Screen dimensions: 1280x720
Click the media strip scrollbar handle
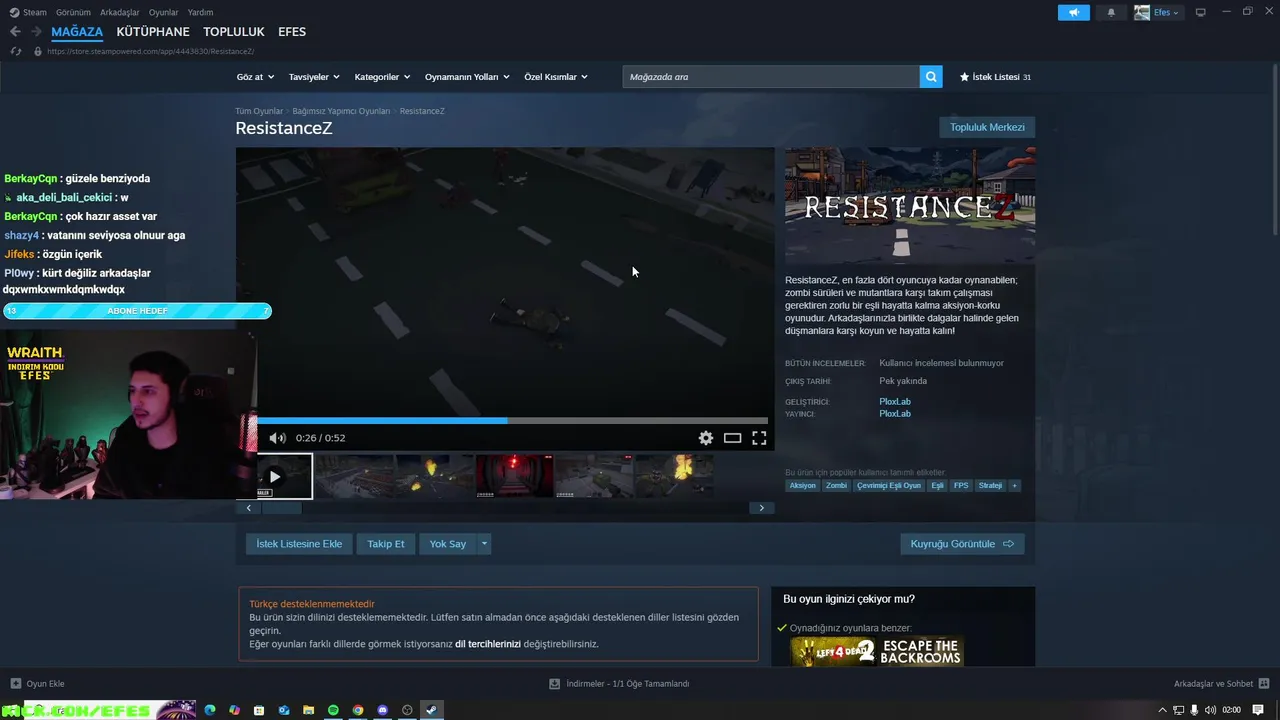[x=281, y=508]
